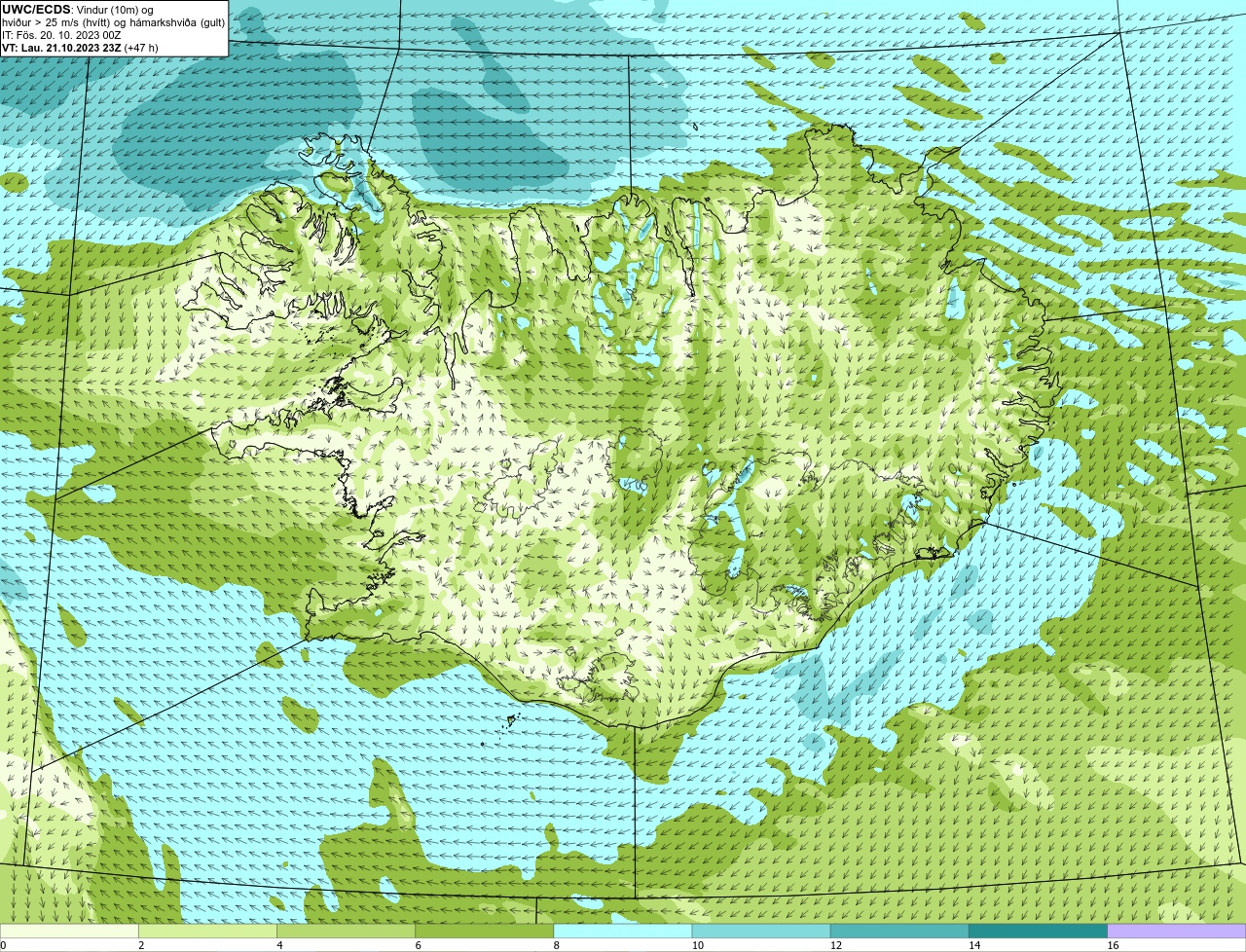
Task: Click the turquoise legend swatch for 10–12 m/s
Action: 761,932
